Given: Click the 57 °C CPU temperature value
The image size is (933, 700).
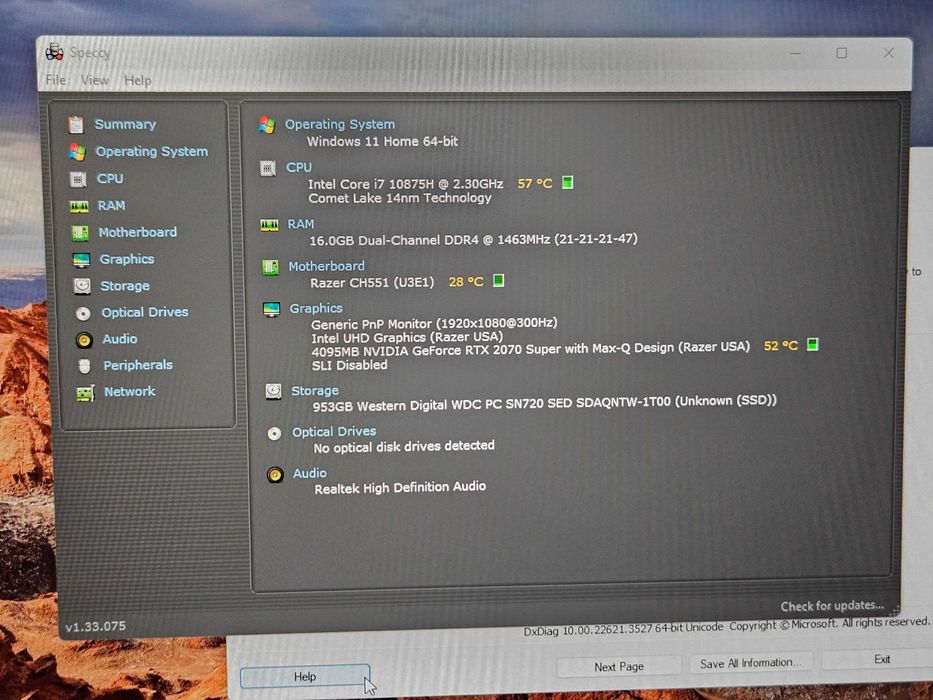Looking at the screenshot, I should click(535, 183).
